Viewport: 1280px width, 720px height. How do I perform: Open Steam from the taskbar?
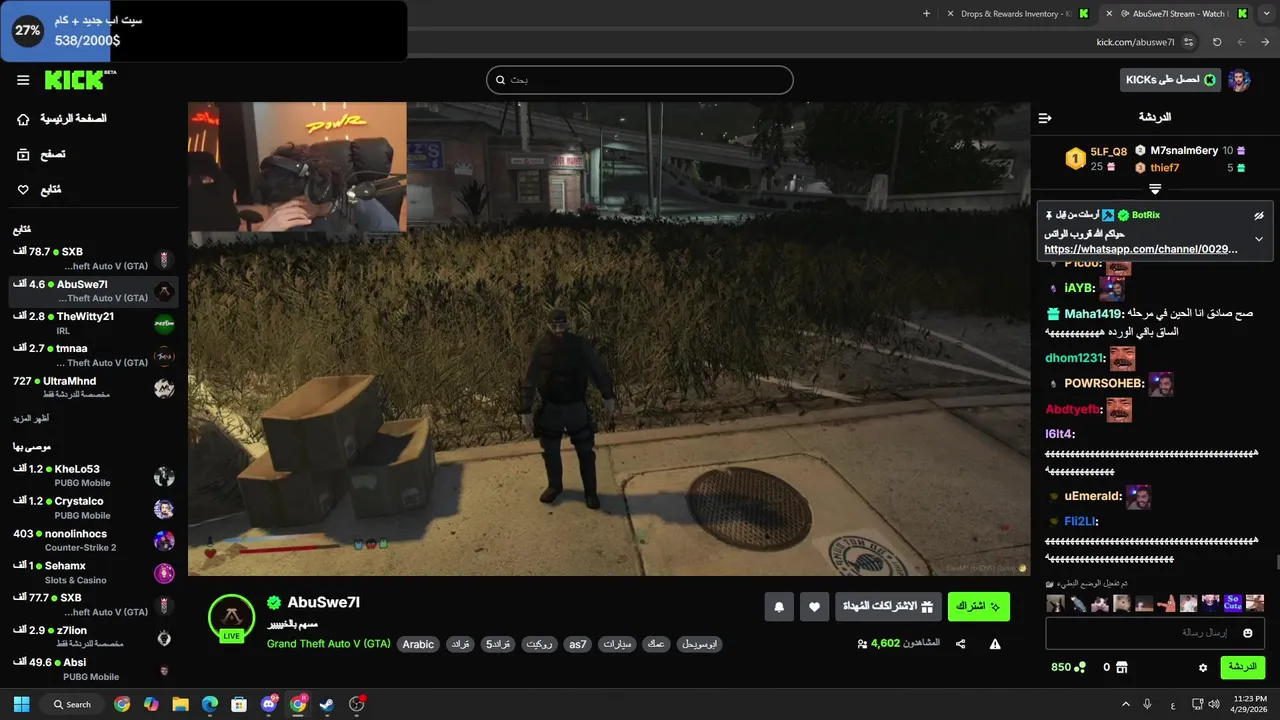tap(327, 704)
